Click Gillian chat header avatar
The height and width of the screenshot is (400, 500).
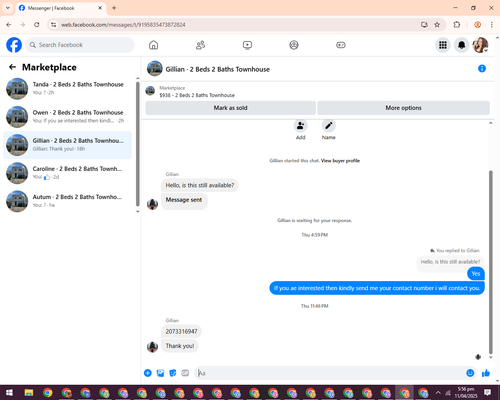pyautogui.click(x=155, y=68)
